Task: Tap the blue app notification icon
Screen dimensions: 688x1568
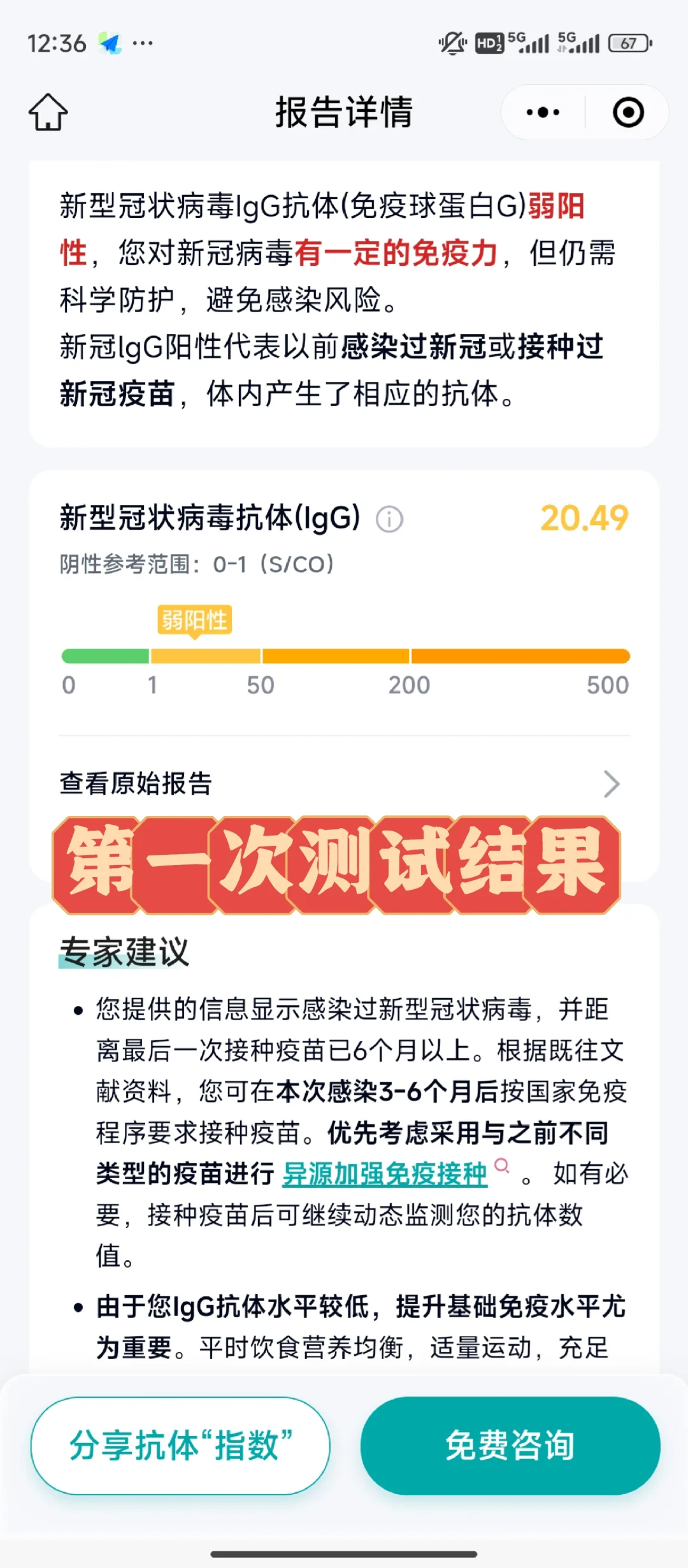Action: click(110, 43)
